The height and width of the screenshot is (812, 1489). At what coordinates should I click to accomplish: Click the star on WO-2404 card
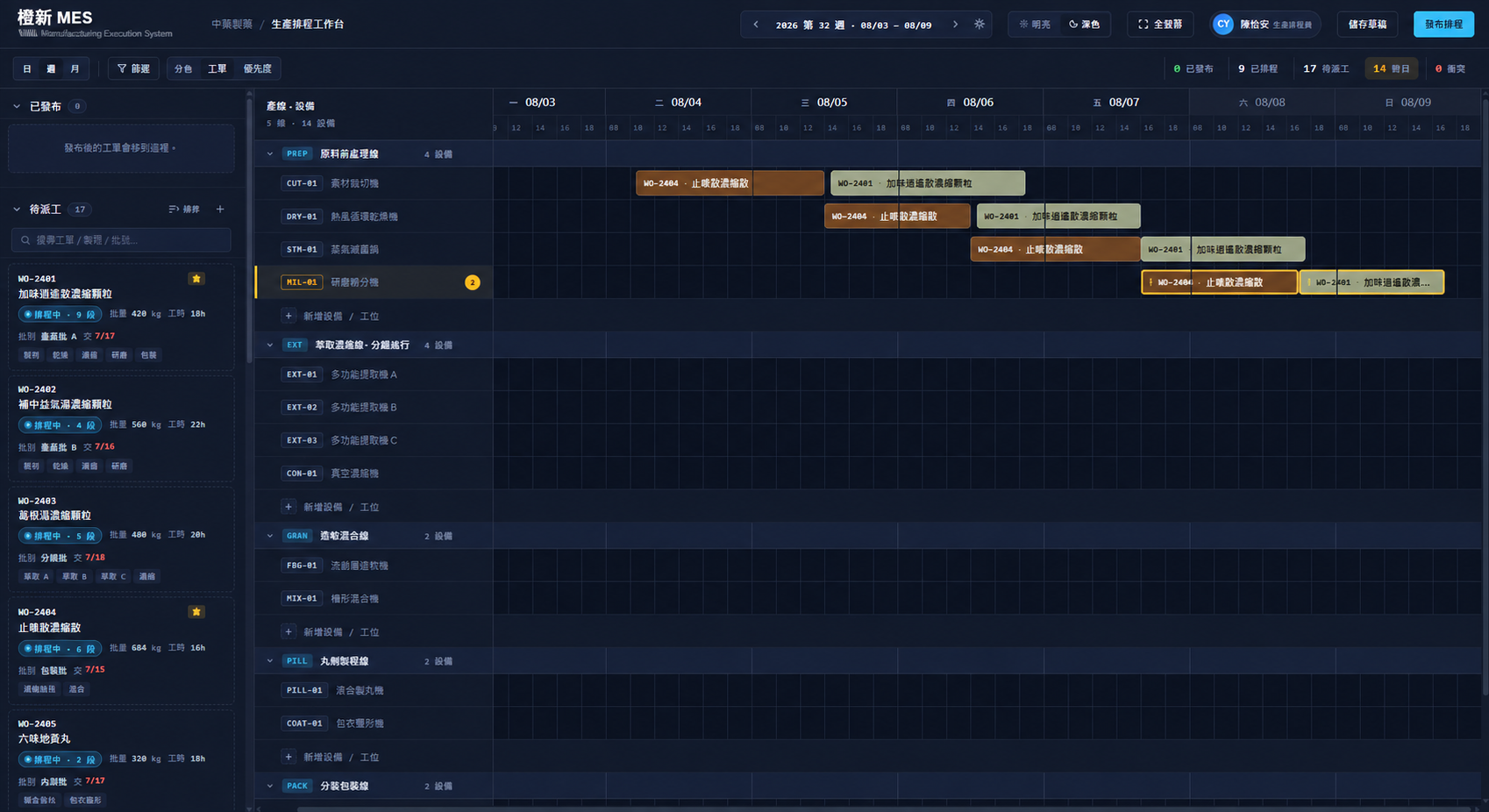[196, 612]
